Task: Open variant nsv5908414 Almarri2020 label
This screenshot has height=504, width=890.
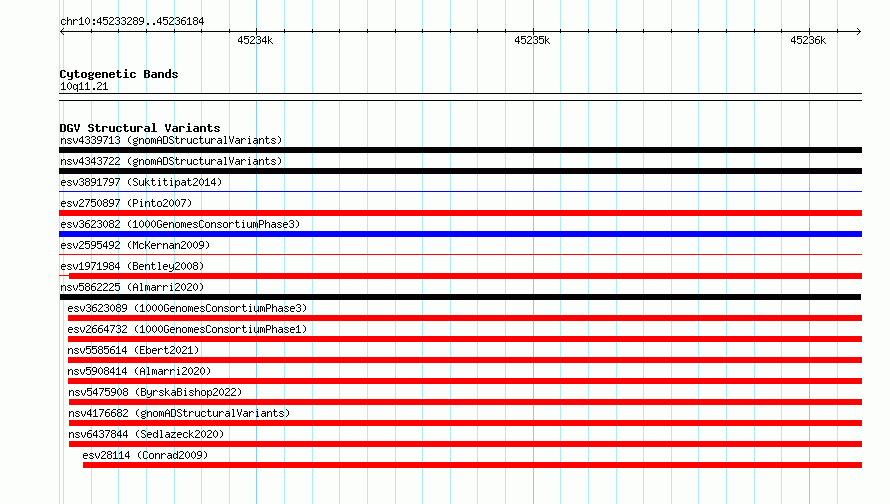Action: point(139,371)
